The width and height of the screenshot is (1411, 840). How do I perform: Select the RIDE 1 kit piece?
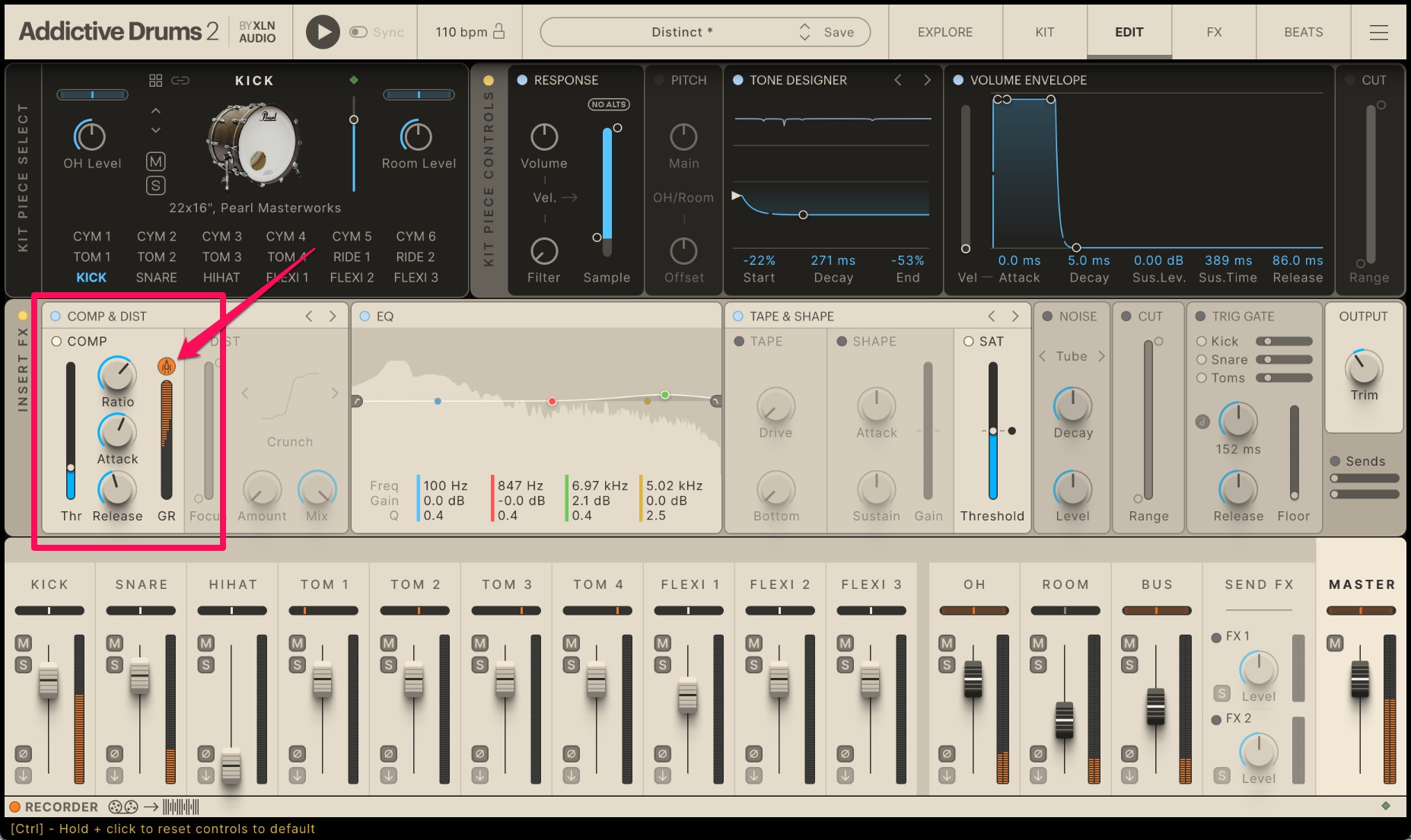click(x=352, y=257)
